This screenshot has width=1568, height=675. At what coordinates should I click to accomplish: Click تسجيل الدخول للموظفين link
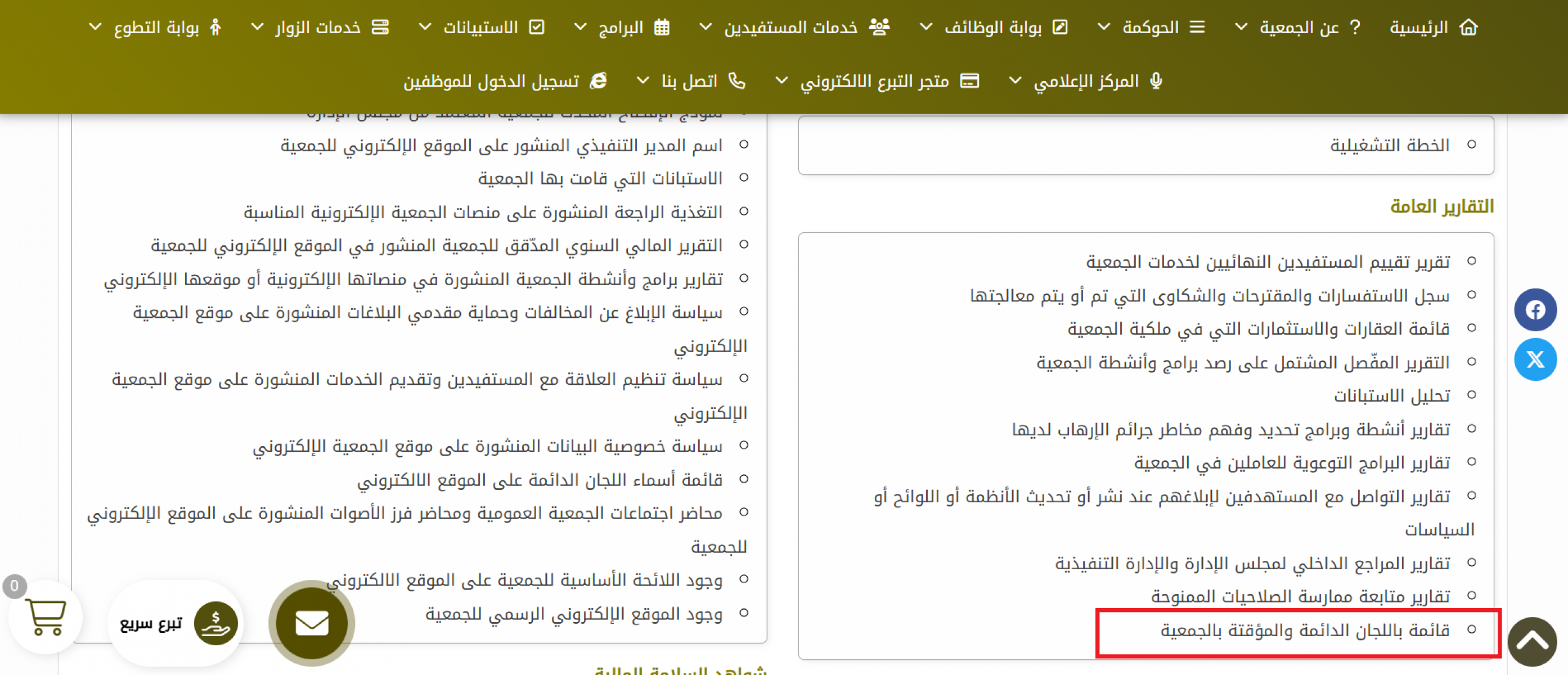(491, 81)
